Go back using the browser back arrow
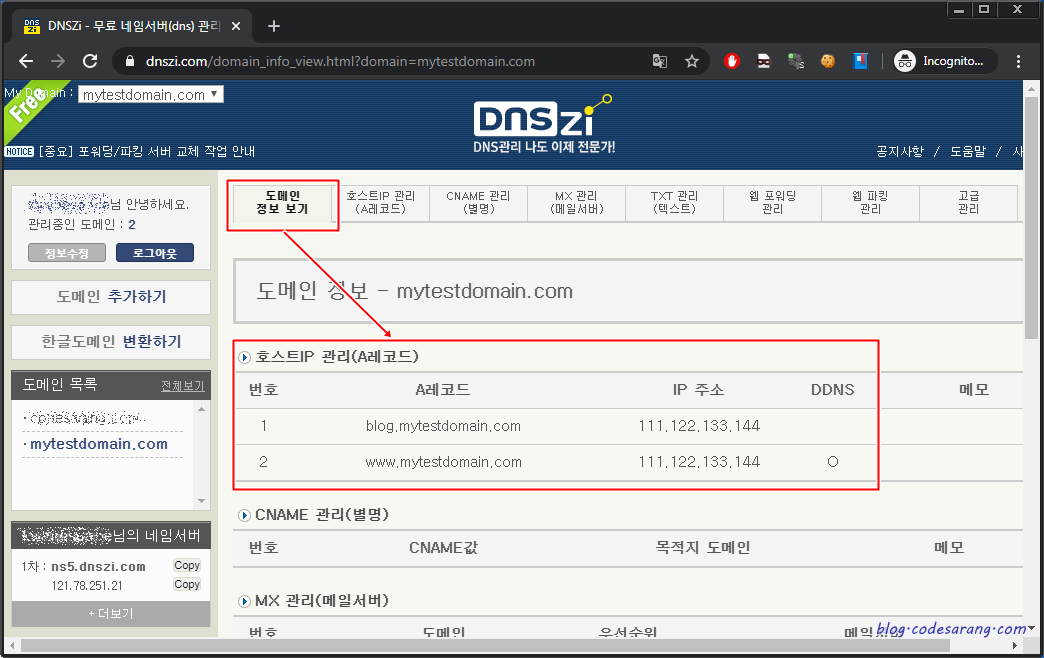This screenshot has height=658, width=1044. [x=26, y=61]
